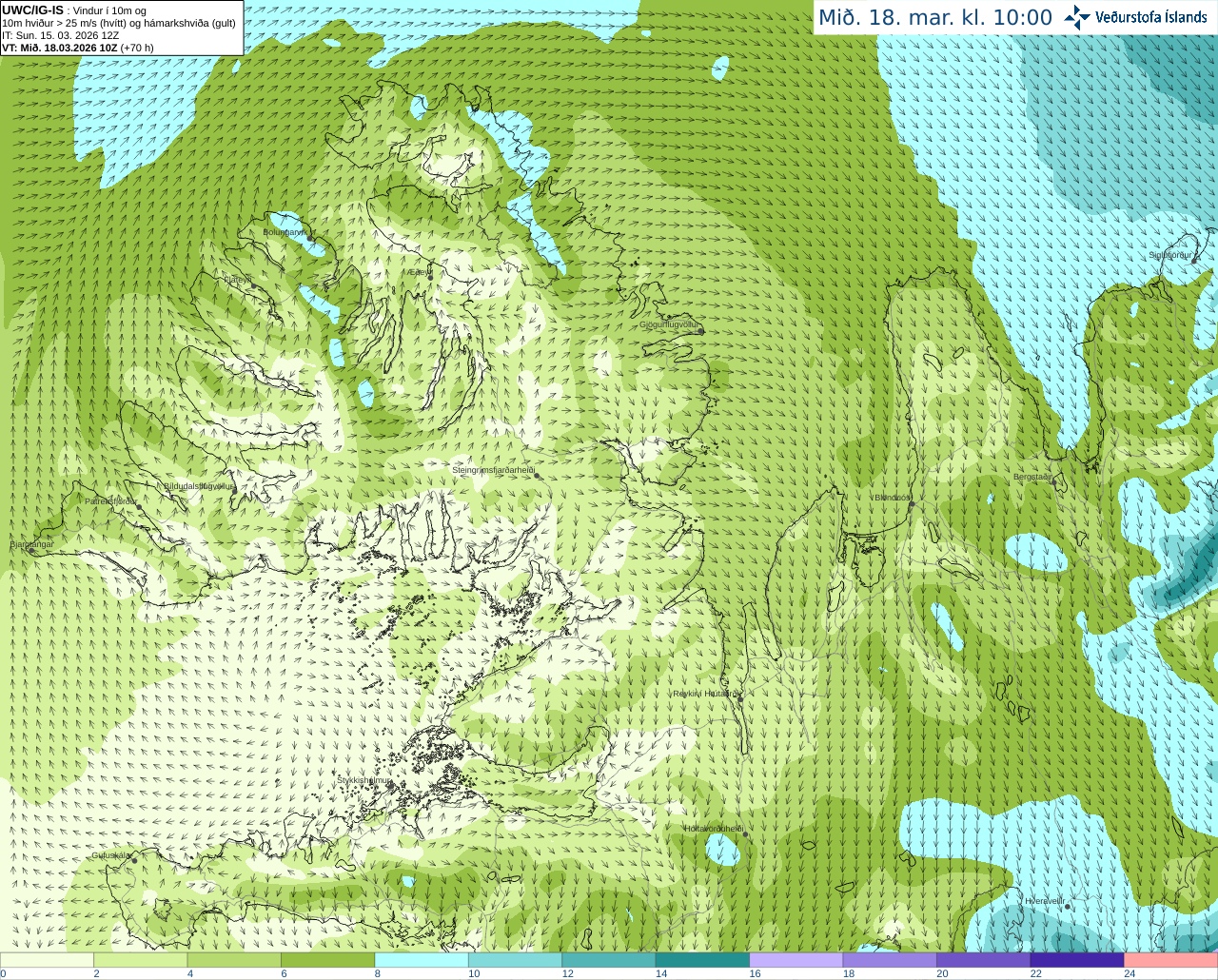
Task: Click the Steingrímsfjarðarheiði station label
Action: tap(492, 470)
